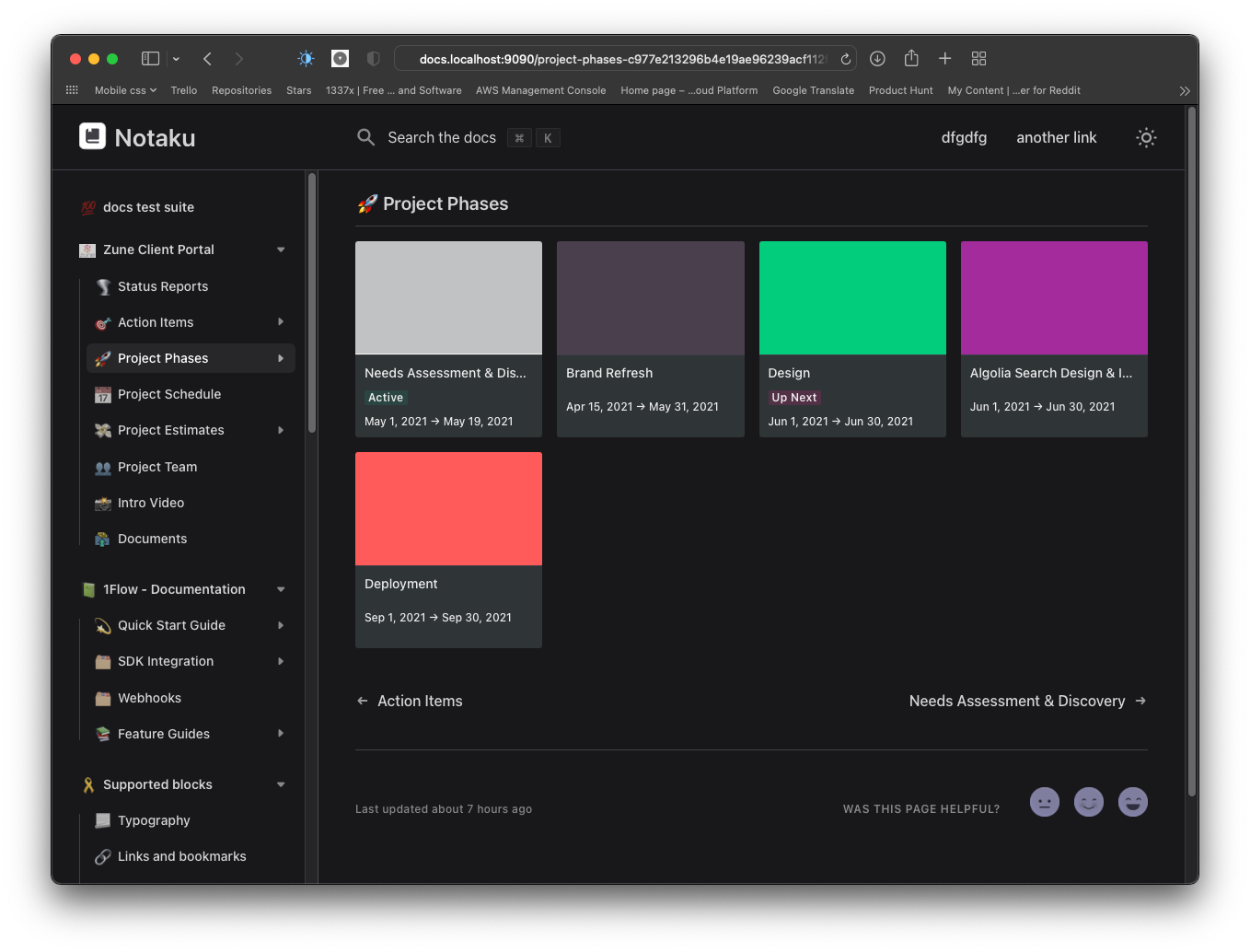Screen dimensions: 1250x952
Task: Open a new tab with the plus icon
Action: click(944, 59)
